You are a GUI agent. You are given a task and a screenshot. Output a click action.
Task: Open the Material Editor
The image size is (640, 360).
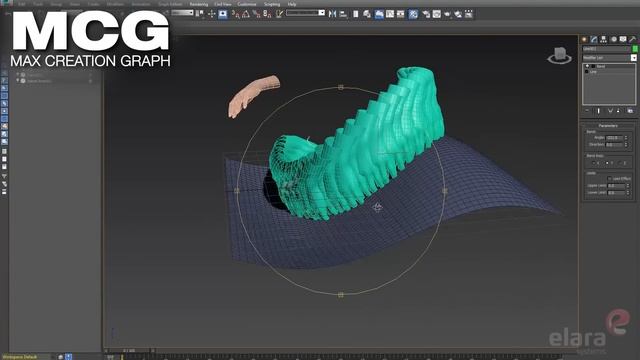413,14
